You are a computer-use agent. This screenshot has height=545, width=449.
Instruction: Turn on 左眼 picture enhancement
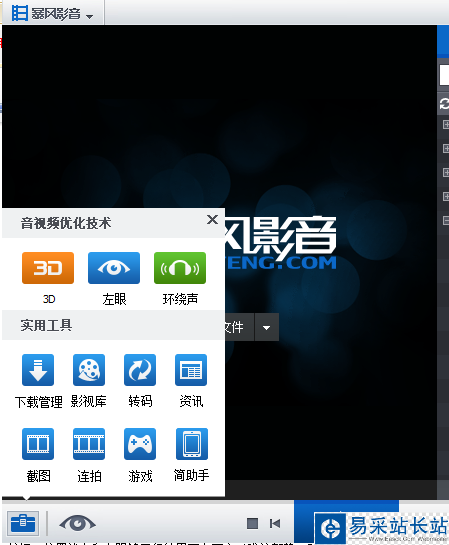[114, 268]
